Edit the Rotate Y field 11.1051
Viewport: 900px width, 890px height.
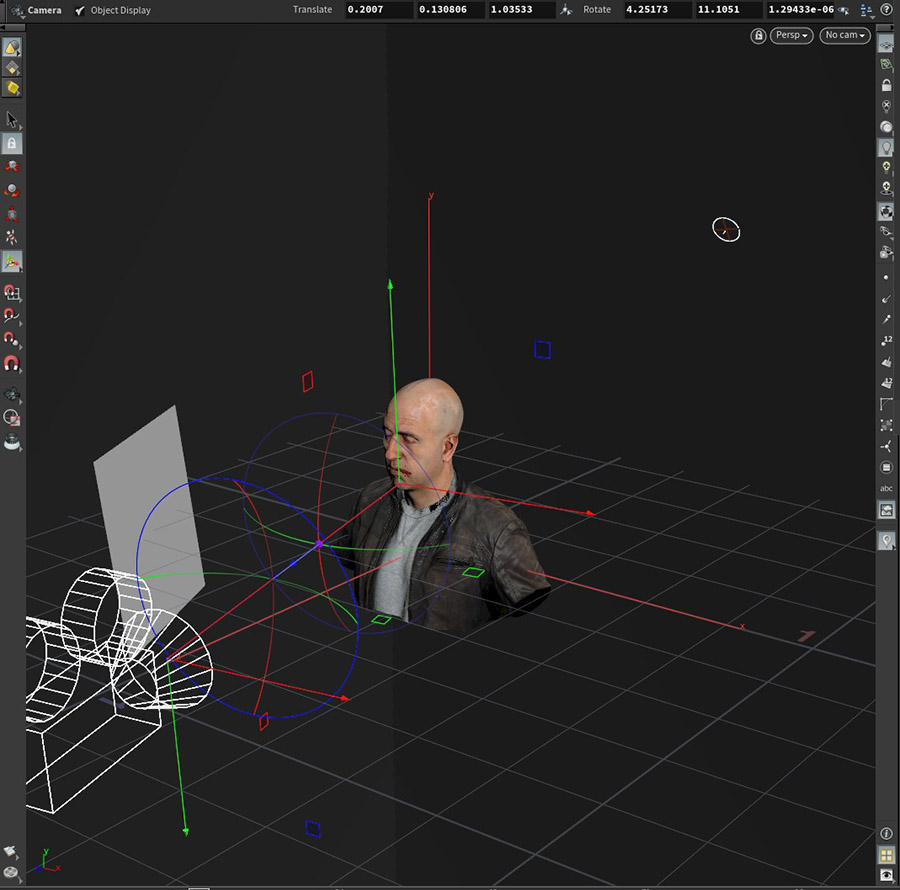point(729,10)
